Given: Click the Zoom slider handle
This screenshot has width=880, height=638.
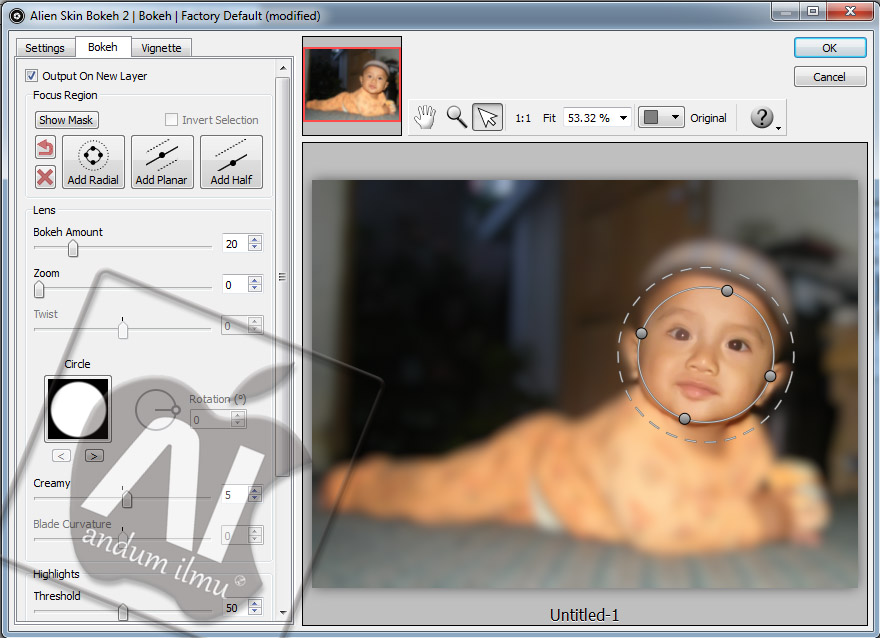Looking at the screenshot, I should pos(39,290).
